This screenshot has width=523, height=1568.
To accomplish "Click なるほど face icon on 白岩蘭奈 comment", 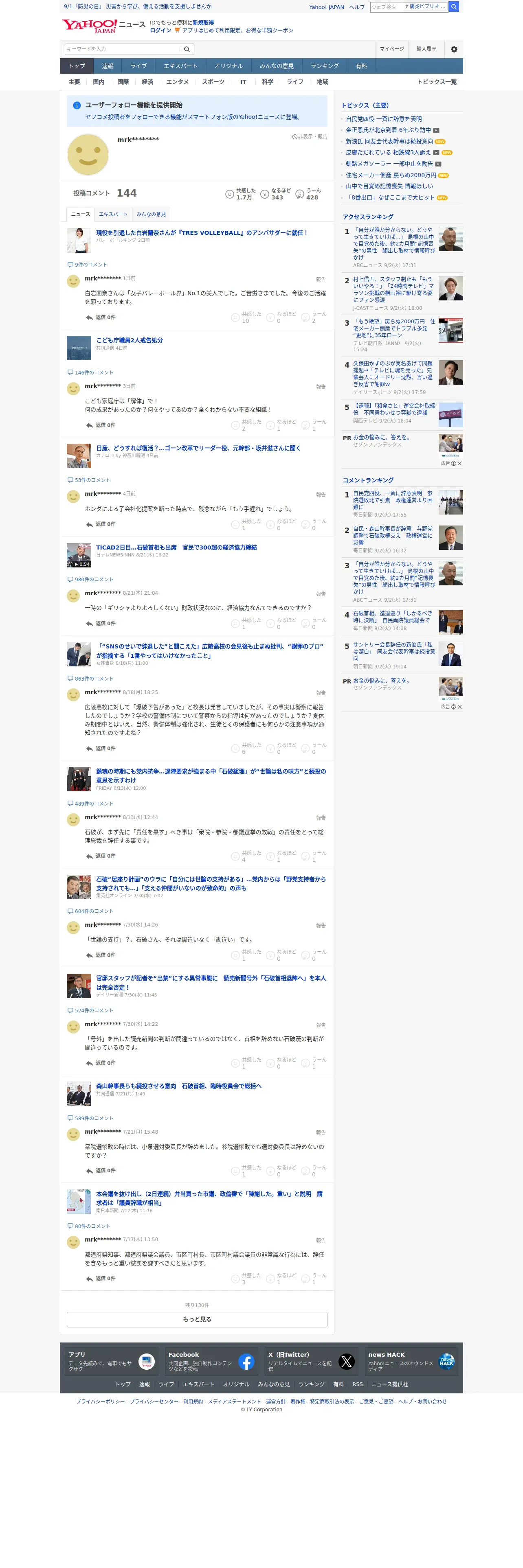I will pyautogui.click(x=270, y=317).
